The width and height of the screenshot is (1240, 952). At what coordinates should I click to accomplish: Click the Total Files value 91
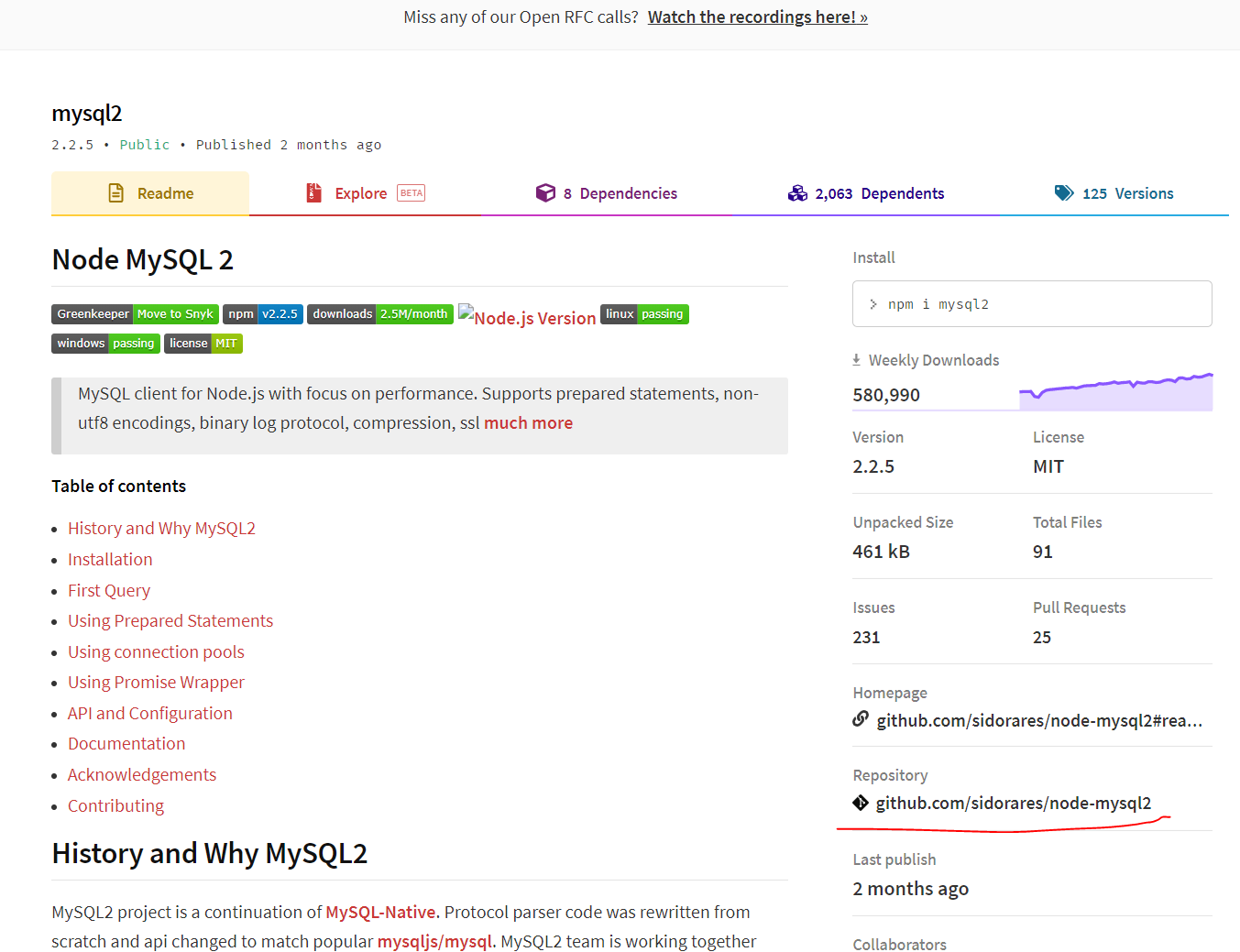pyautogui.click(x=1043, y=552)
